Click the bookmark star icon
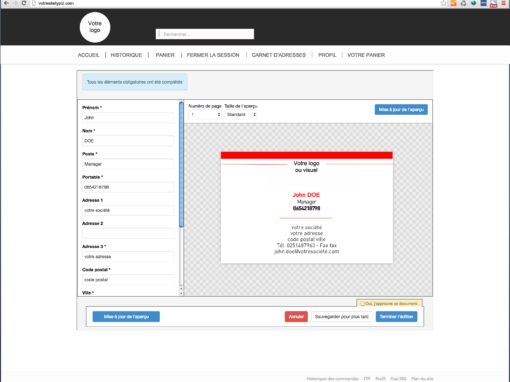The image size is (510, 382). (x=443, y=3)
